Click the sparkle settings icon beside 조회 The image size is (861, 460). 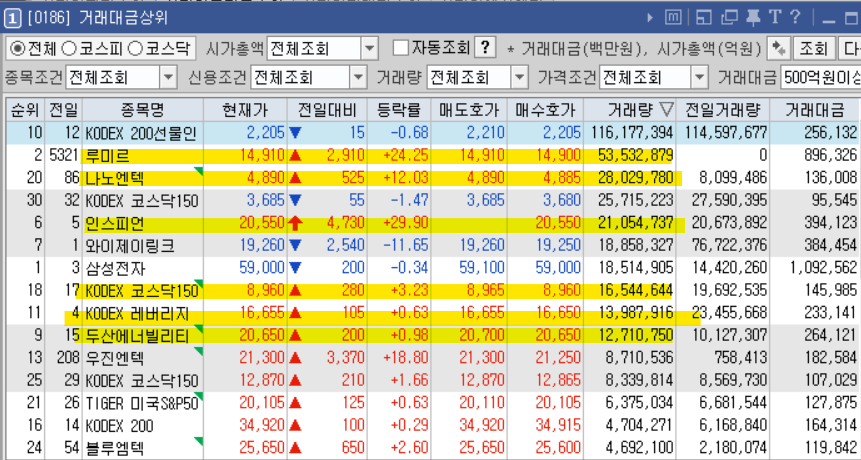778,49
